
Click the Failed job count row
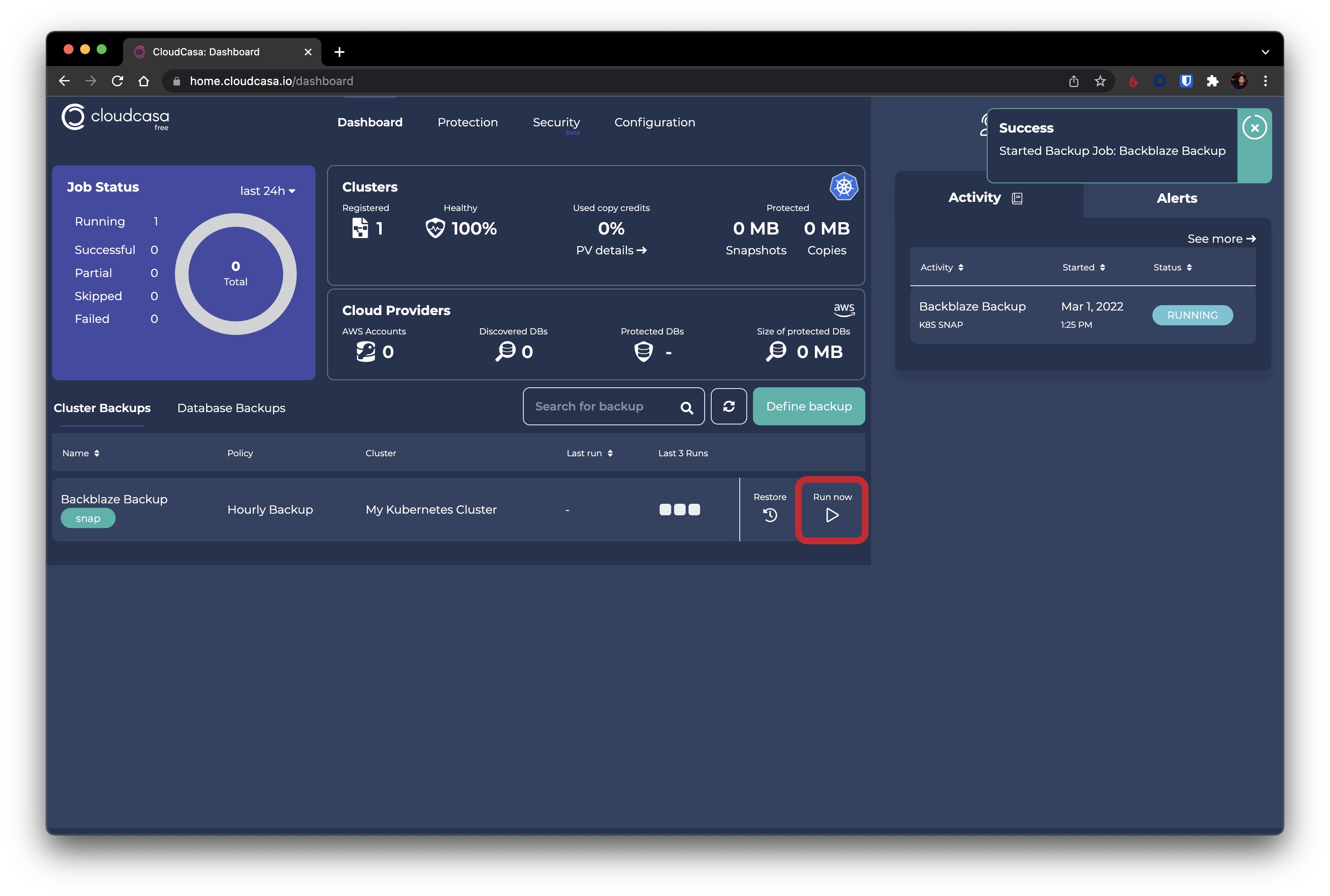(x=116, y=319)
